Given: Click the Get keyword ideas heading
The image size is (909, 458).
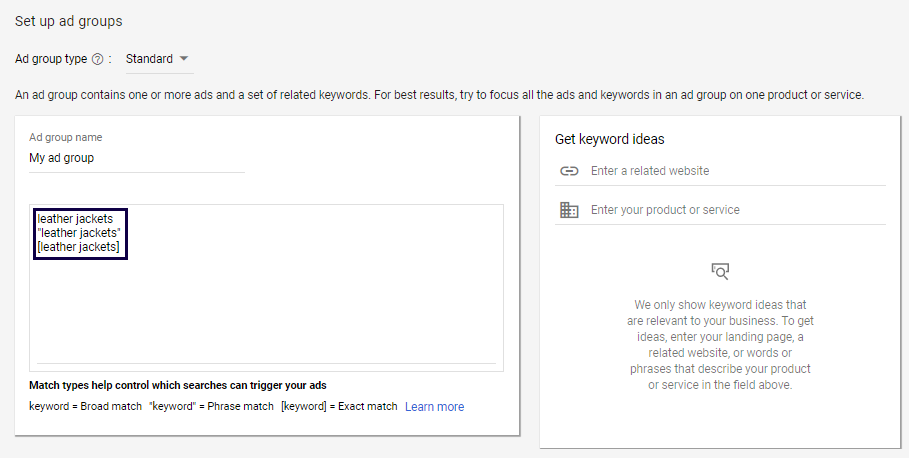Looking at the screenshot, I should click(610, 139).
